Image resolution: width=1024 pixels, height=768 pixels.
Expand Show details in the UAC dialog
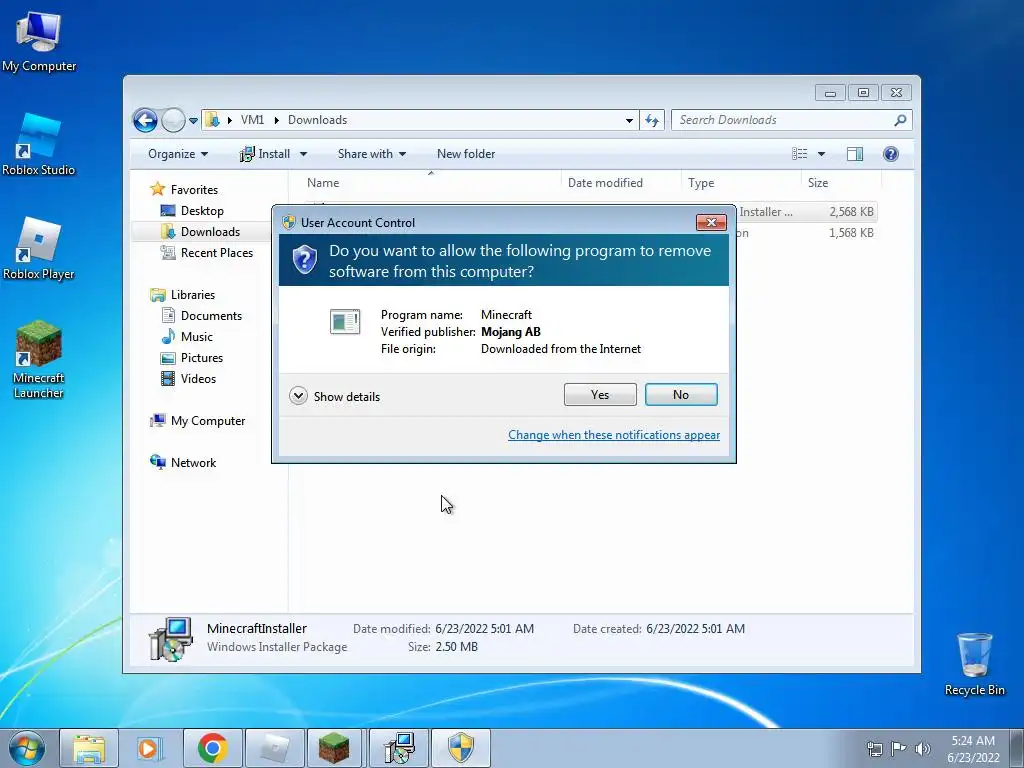[x=334, y=396]
